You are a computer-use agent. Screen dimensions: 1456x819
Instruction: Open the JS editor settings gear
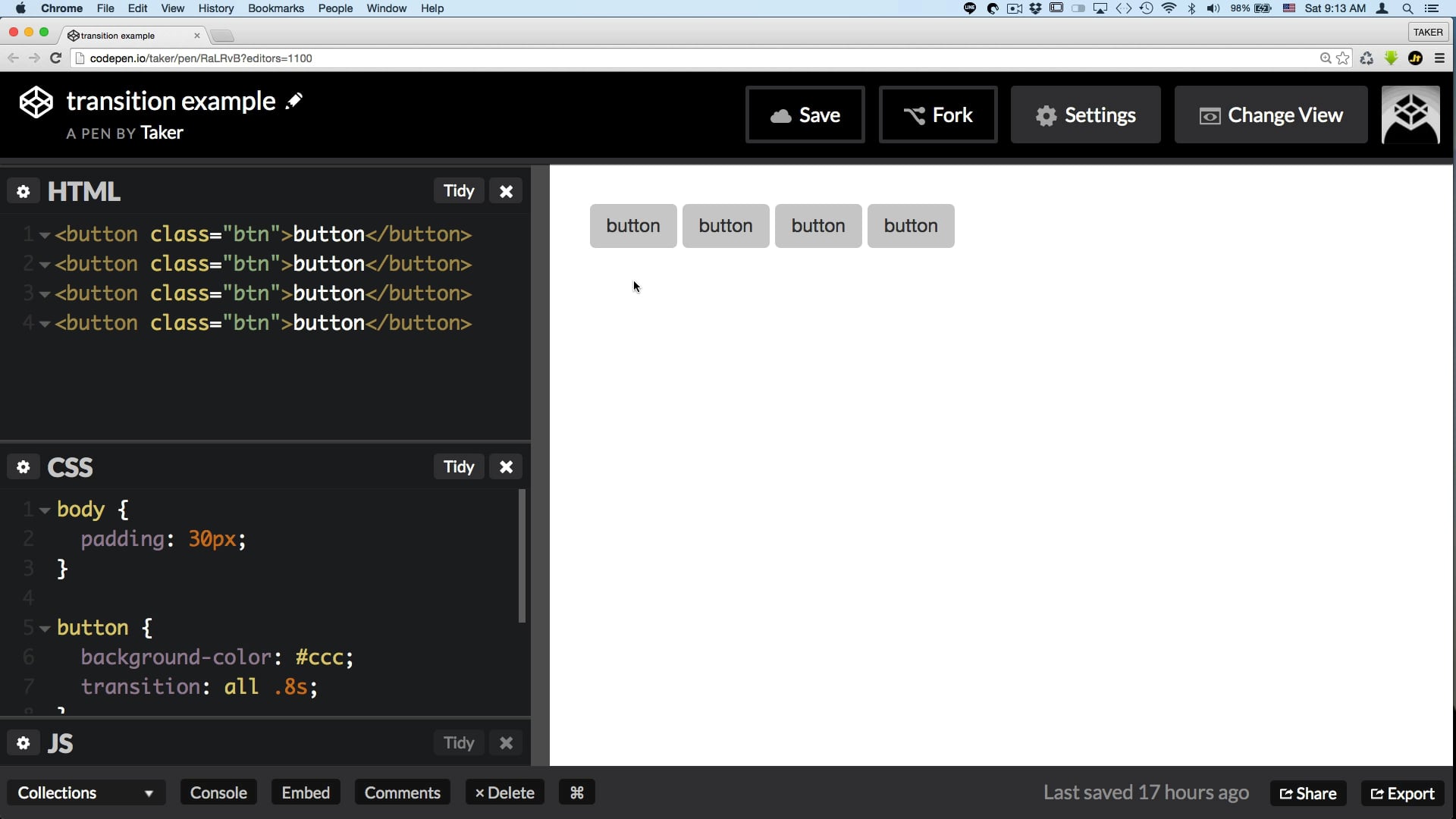(24, 743)
